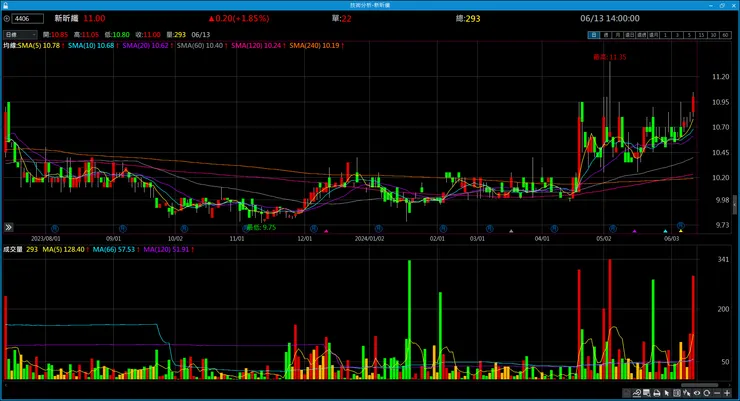Click the pink triangle marker near 12/01

tap(326, 231)
